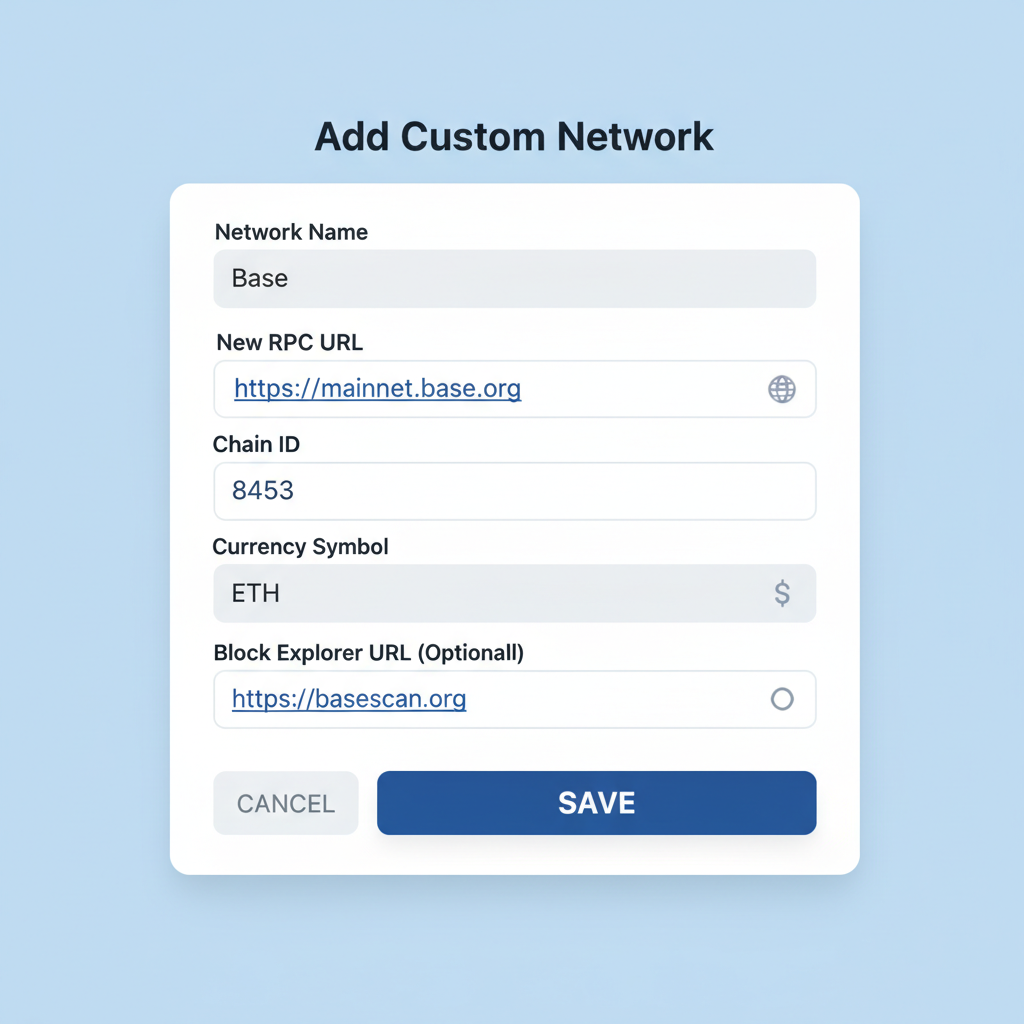The width and height of the screenshot is (1024, 1024).
Task: Click the globe icon beside the RPC URL
Action: (782, 389)
